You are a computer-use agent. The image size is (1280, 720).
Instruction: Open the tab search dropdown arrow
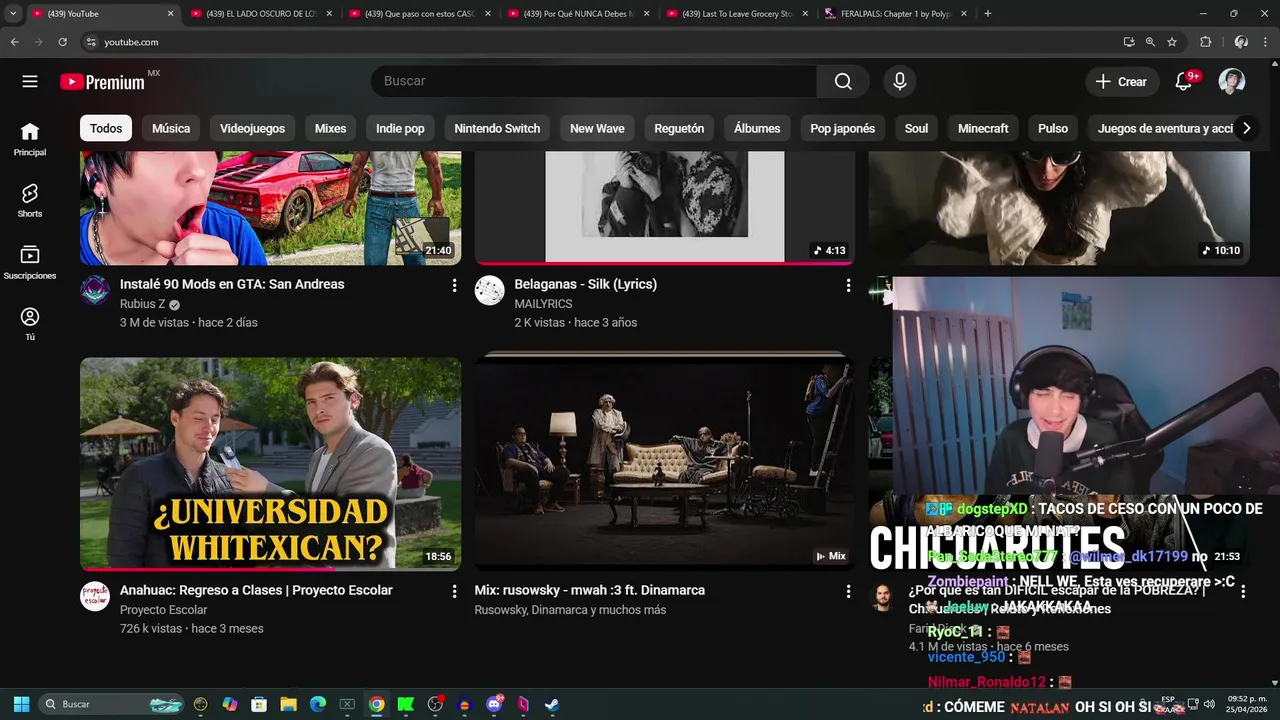tap(13, 14)
